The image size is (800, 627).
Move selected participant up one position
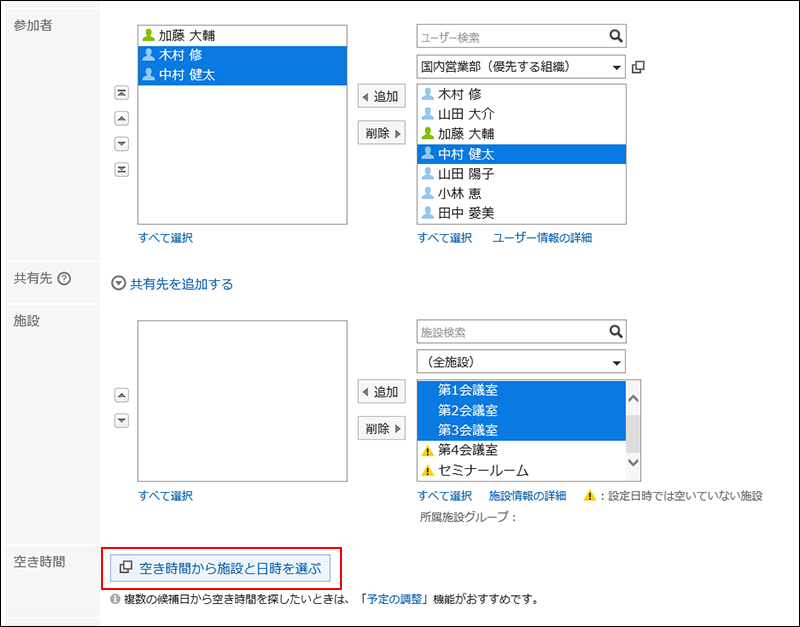pos(122,118)
